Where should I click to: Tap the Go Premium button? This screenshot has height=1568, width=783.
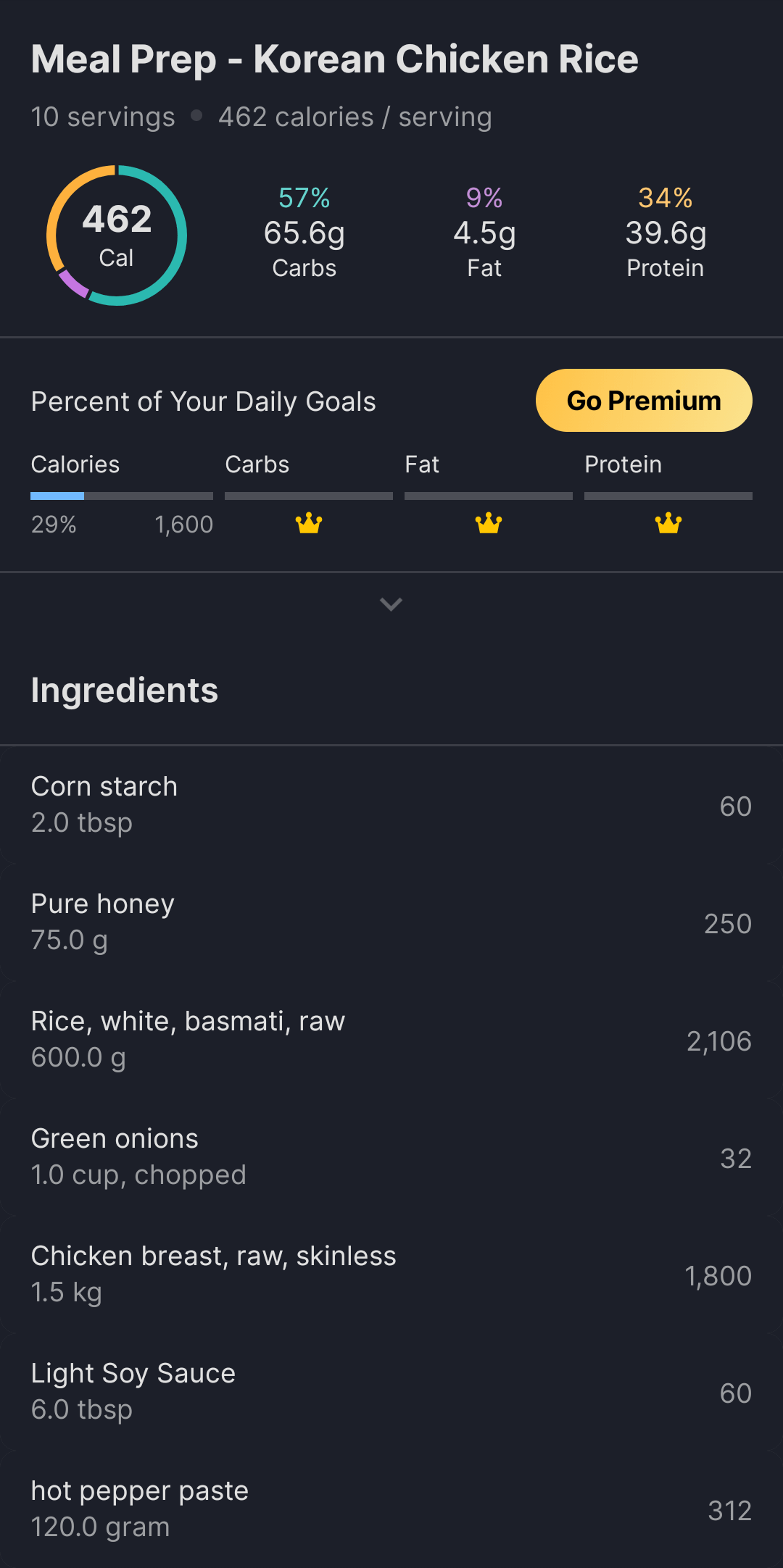pos(644,401)
